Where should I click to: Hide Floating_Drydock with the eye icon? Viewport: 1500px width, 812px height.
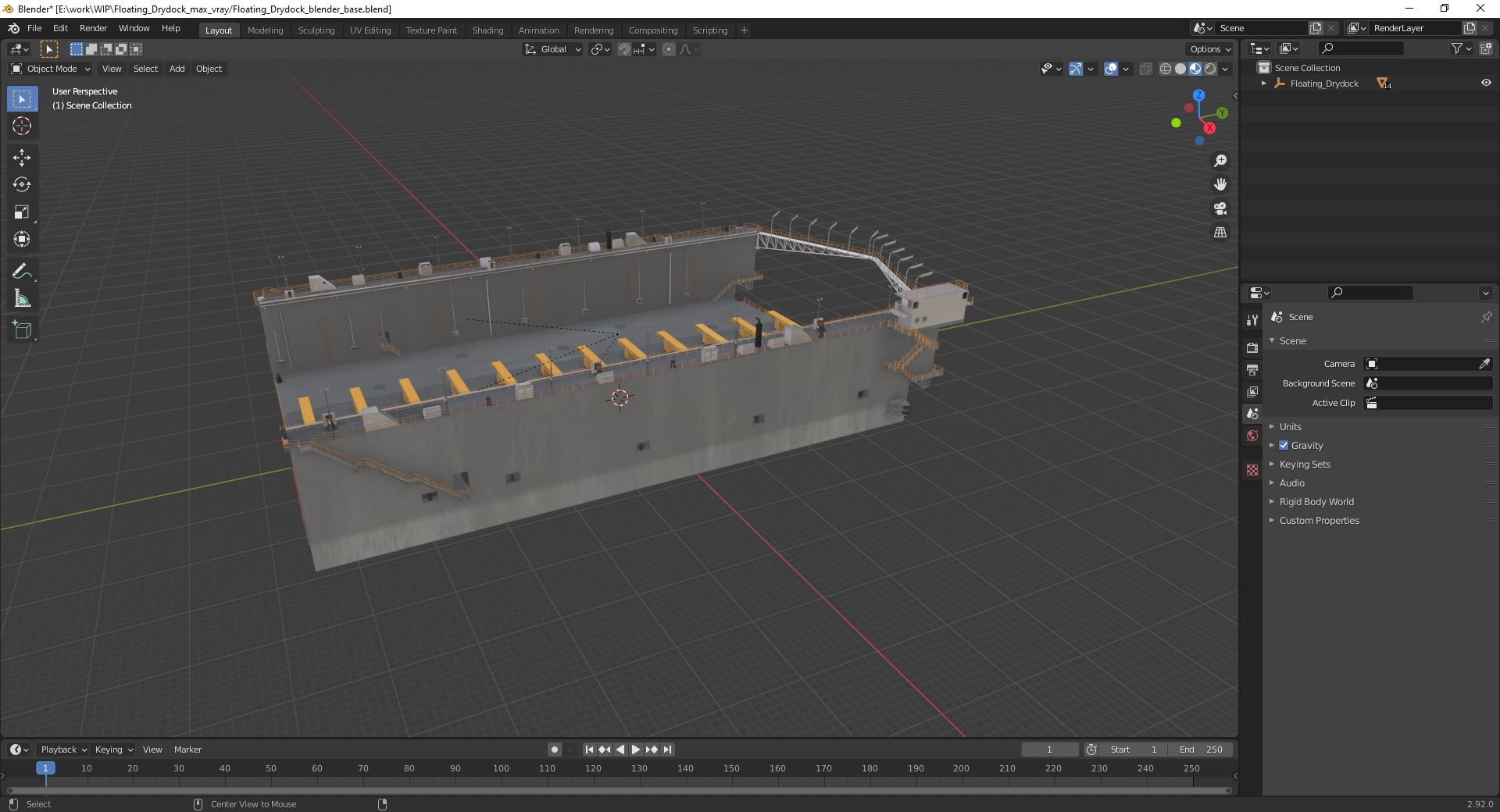click(1486, 83)
